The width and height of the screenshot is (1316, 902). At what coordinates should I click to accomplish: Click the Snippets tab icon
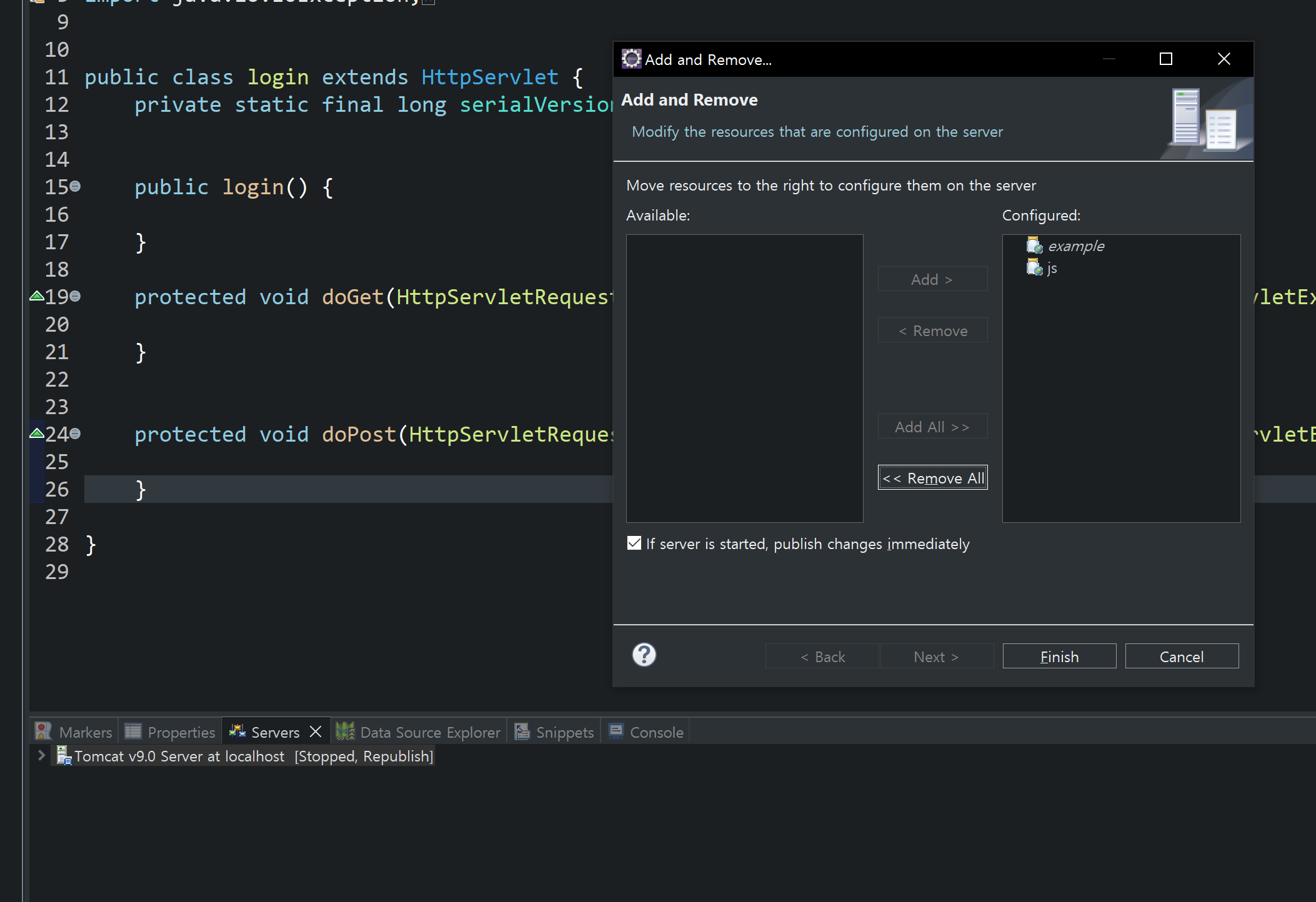click(x=522, y=731)
